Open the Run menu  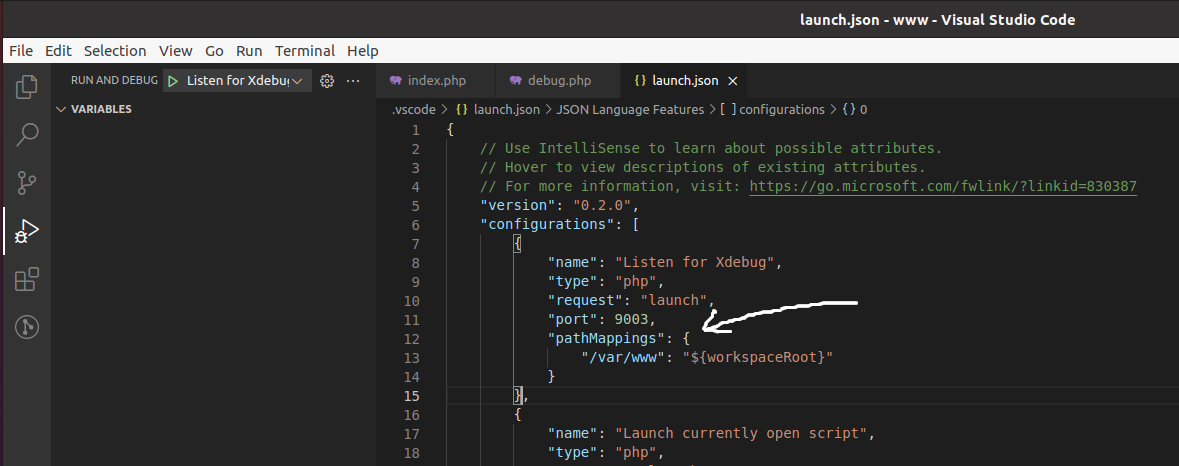pyautogui.click(x=249, y=50)
